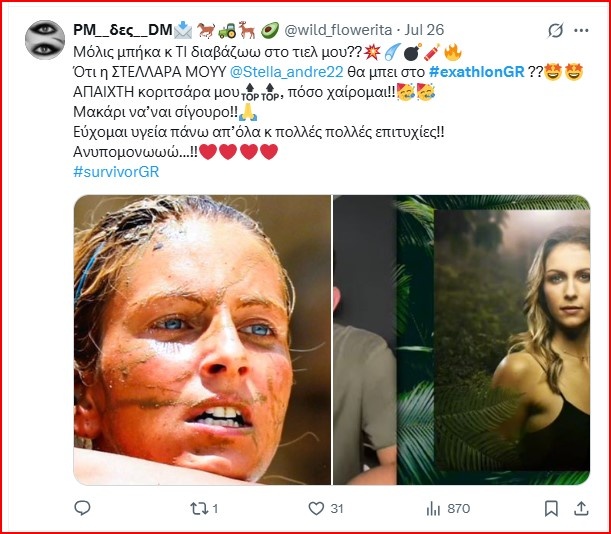Click the 31 likes count
611x534 pixels.
(337, 509)
